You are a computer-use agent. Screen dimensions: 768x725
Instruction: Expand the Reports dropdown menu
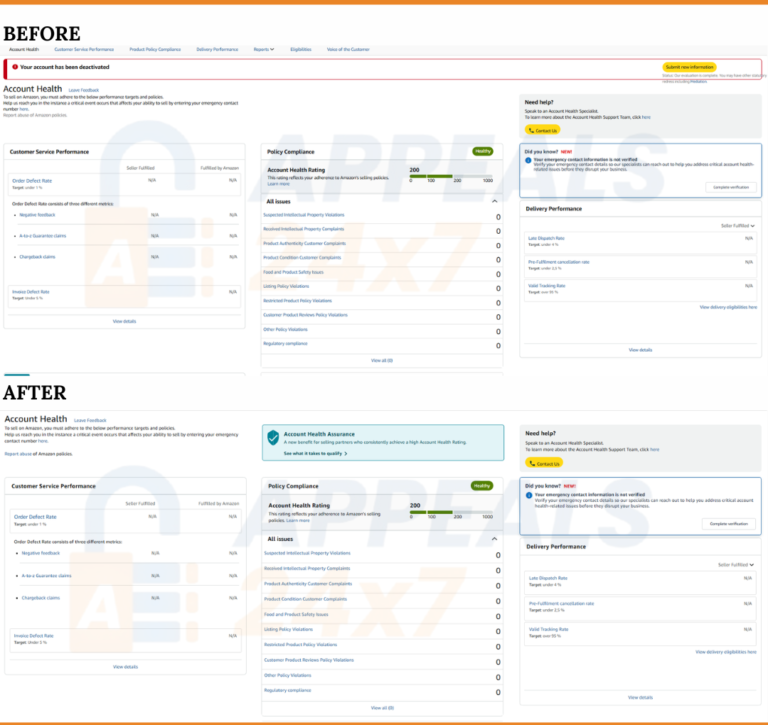[264, 49]
